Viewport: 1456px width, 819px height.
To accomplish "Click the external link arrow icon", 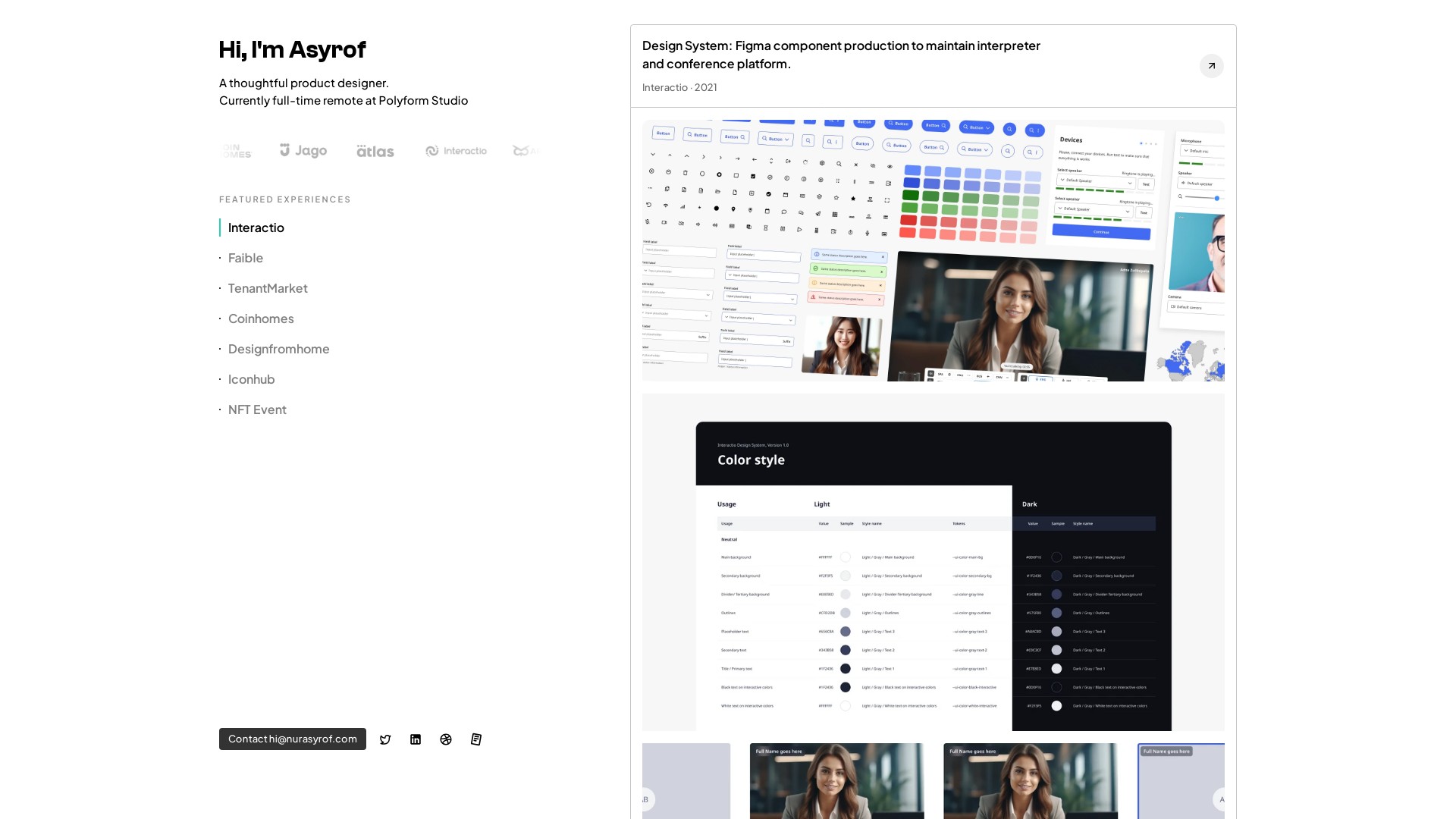I will coord(1211,66).
